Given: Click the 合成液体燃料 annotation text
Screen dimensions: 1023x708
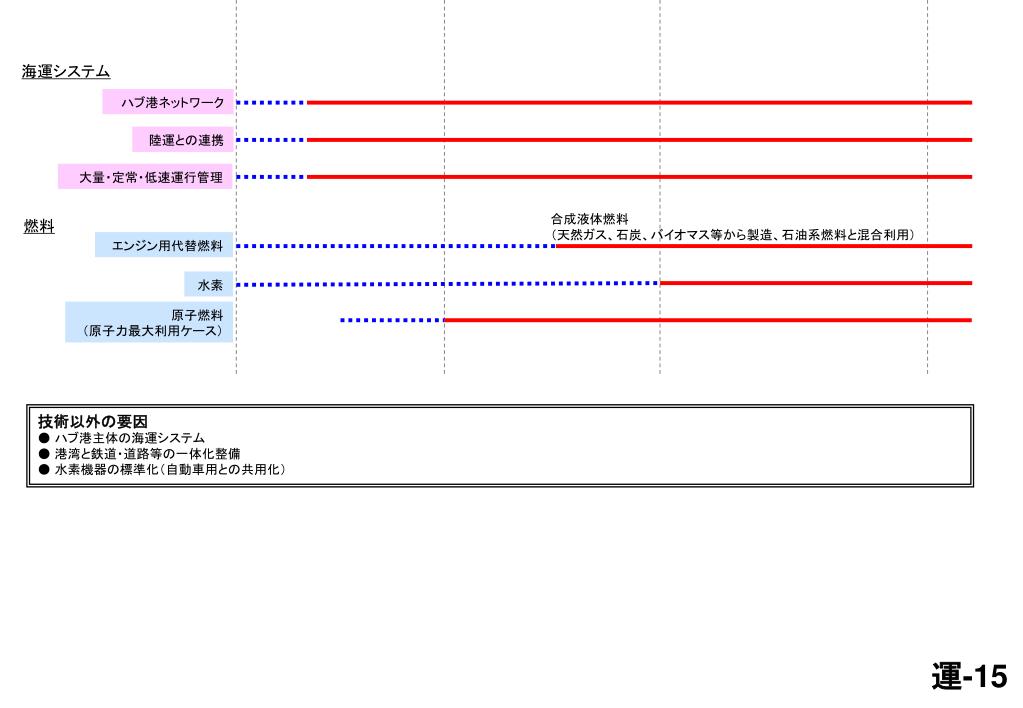Looking at the screenshot, I should 590,219.
